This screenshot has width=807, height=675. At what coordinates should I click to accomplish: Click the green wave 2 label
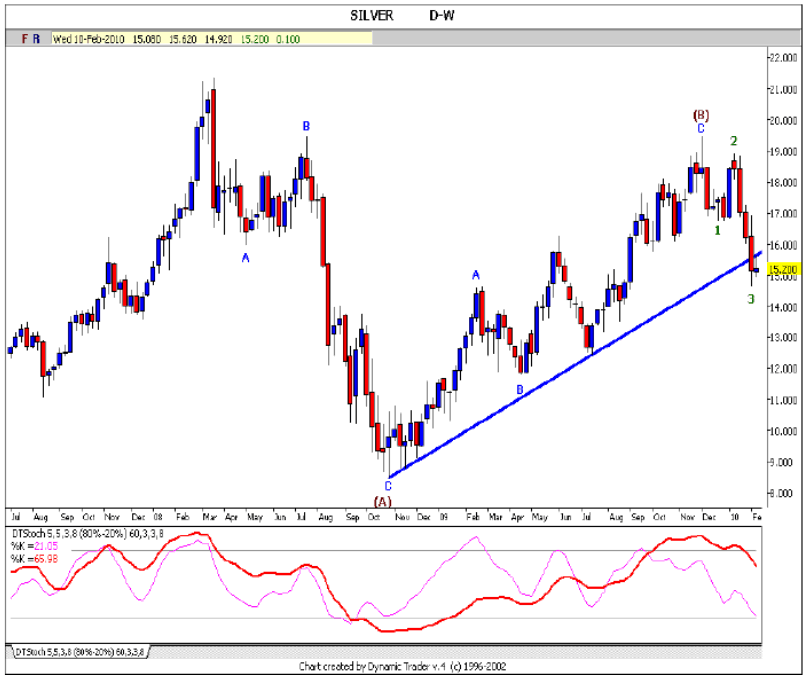pos(733,141)
